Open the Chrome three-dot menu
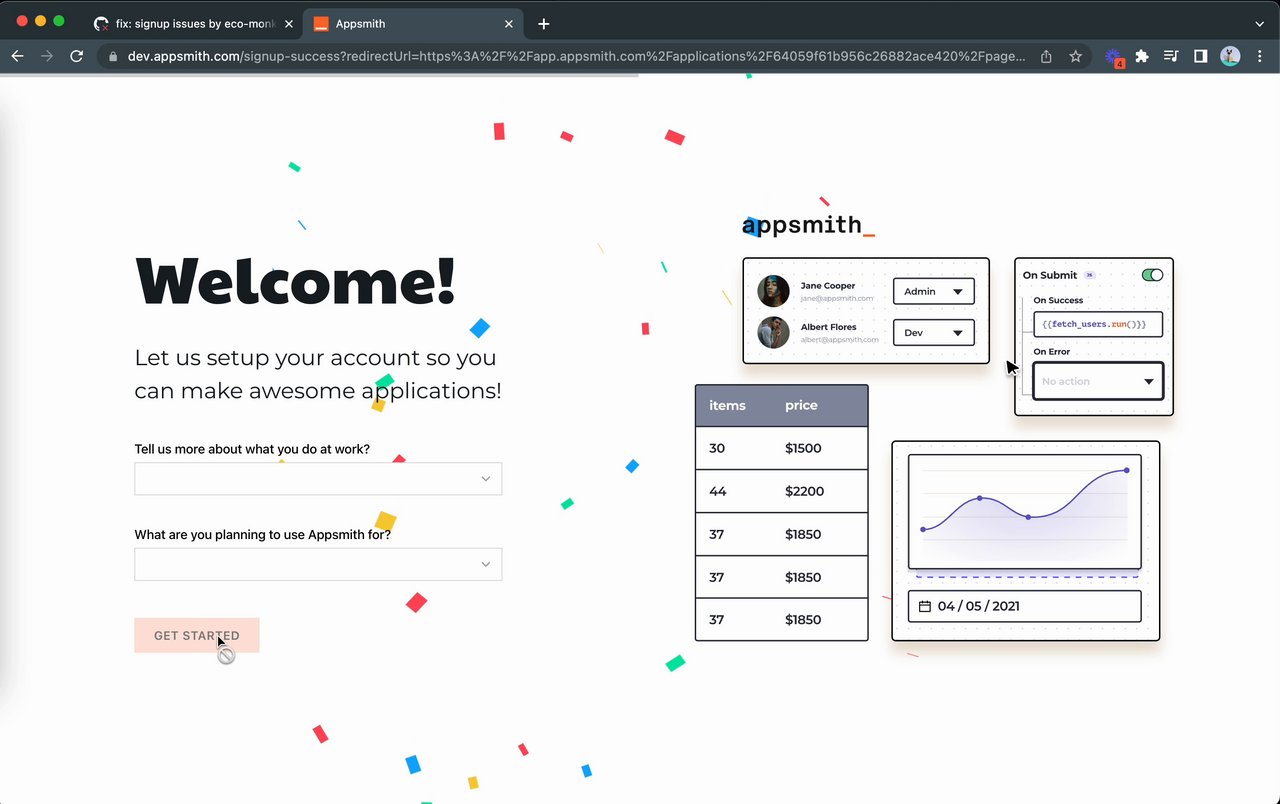 pos(1259,57)
